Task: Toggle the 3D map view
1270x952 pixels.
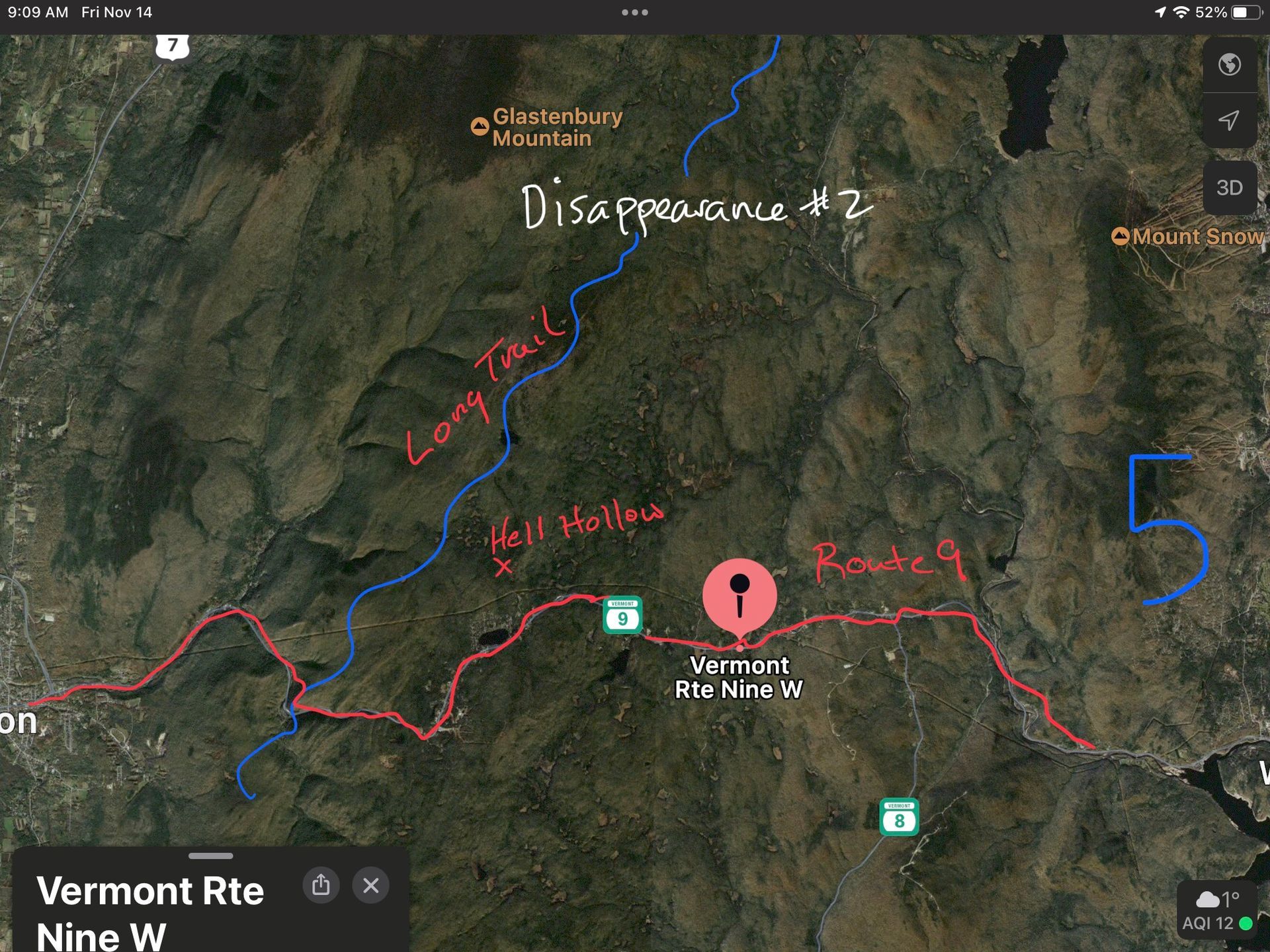Action: pyautogui.click(x=1229, y=188)
